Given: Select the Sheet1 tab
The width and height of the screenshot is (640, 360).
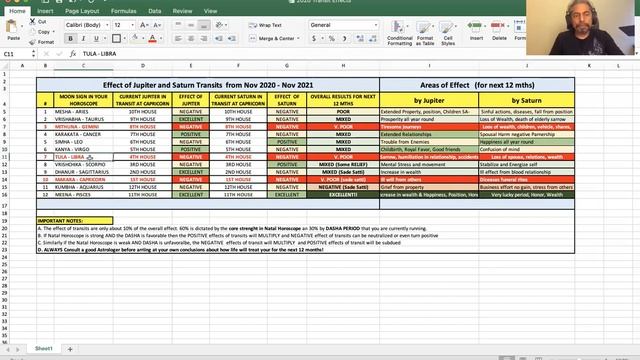Looking at the screenshot, I should click(x=44, y=349).
